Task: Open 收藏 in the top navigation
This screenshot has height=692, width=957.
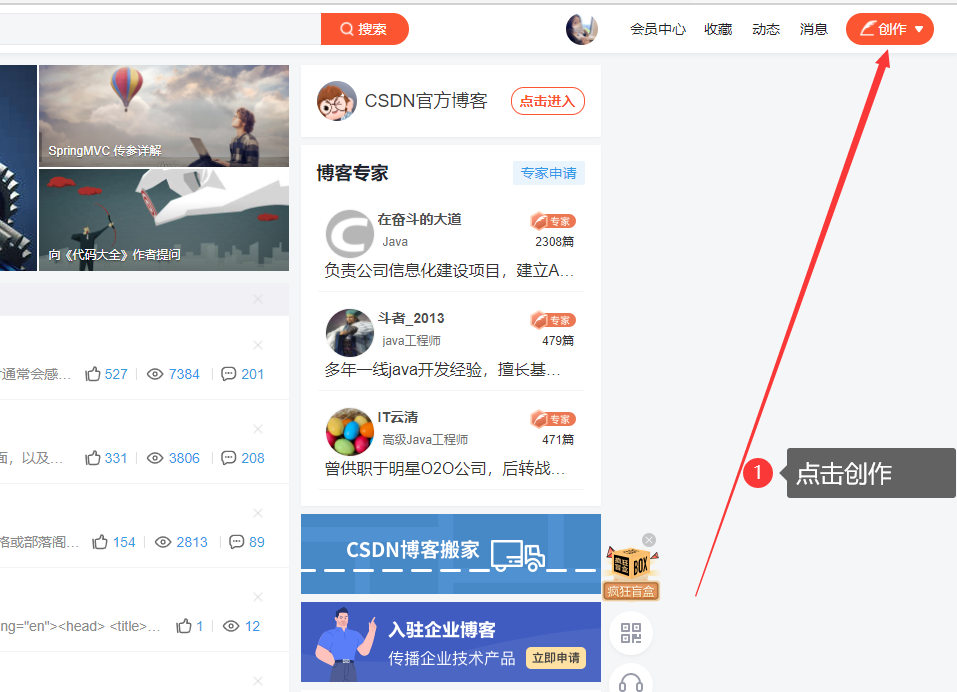Action: pos(718,29)
